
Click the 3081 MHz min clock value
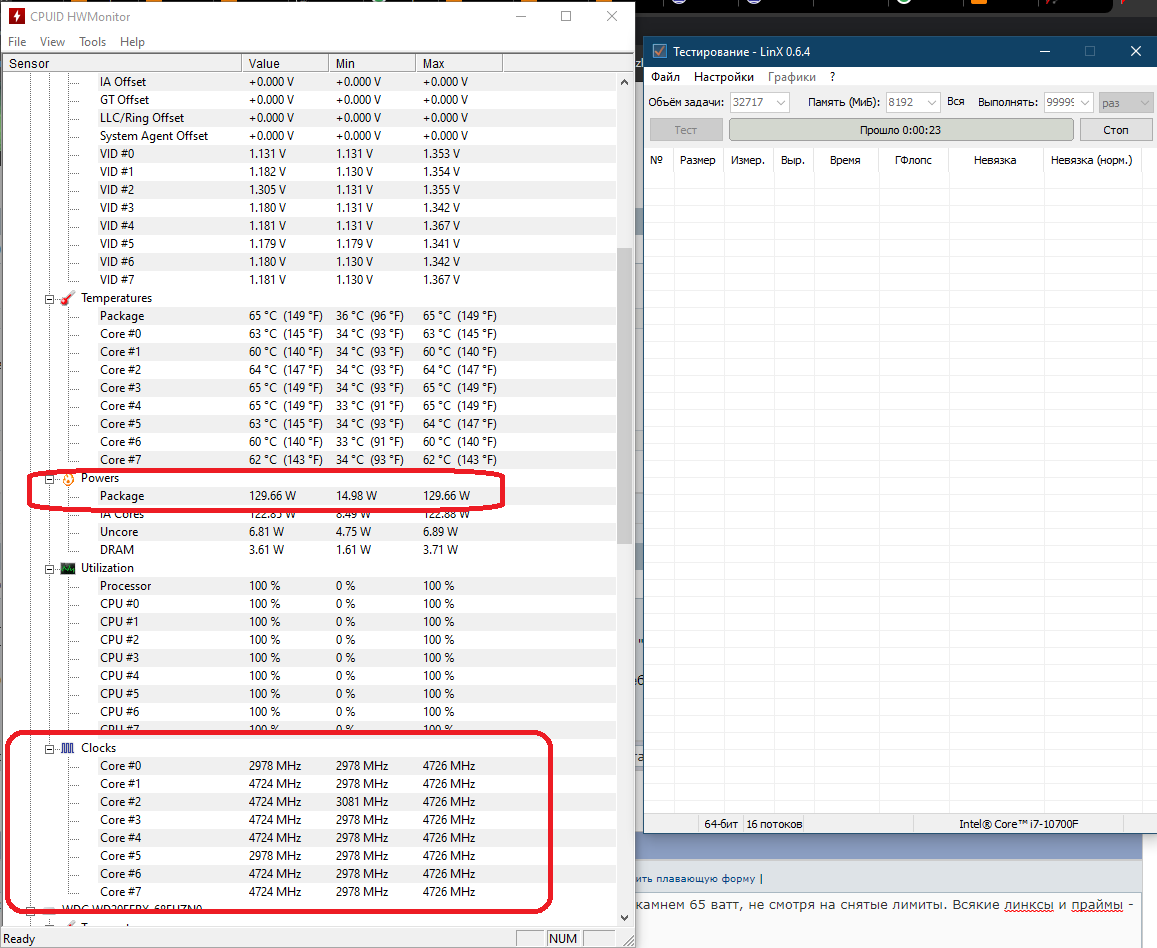(362, 802)
